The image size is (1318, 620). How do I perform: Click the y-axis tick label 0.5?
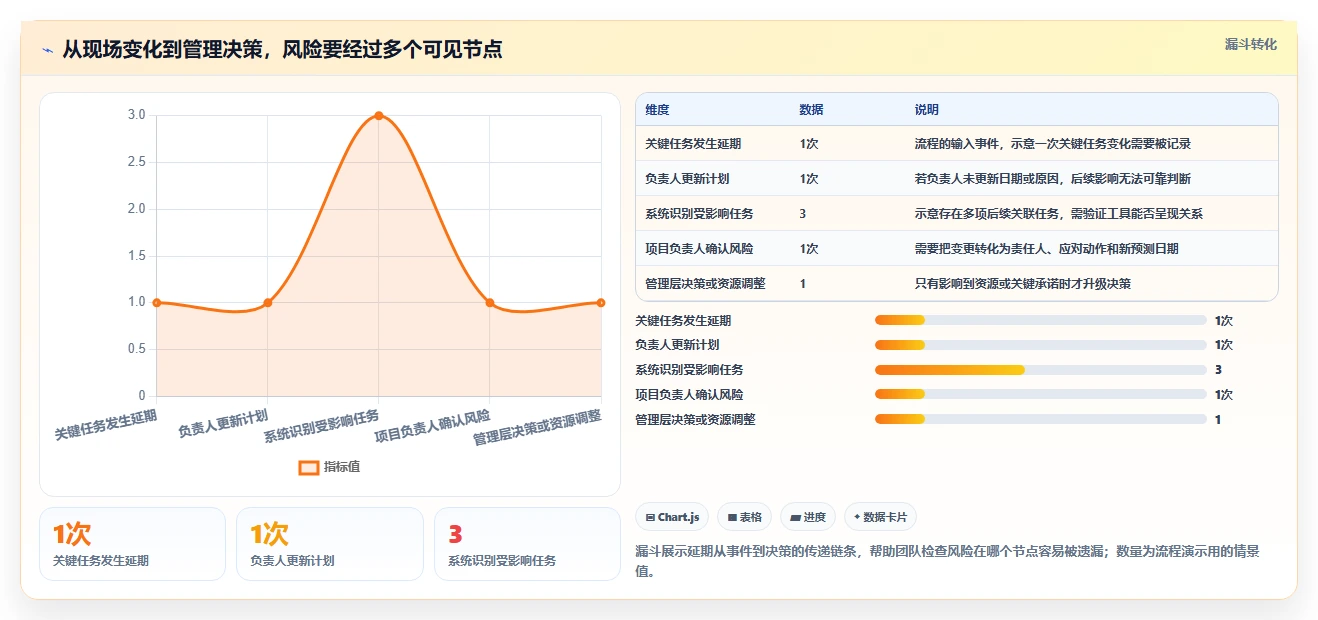tap(136, 349)
